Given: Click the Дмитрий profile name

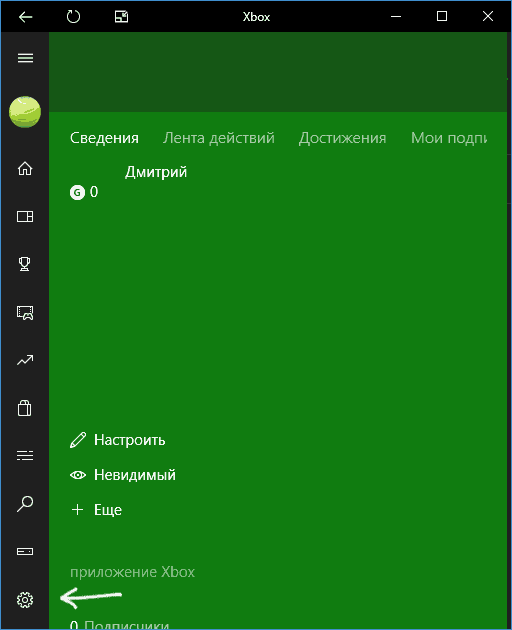Looking at the screenshot, I should pos(156,172).
